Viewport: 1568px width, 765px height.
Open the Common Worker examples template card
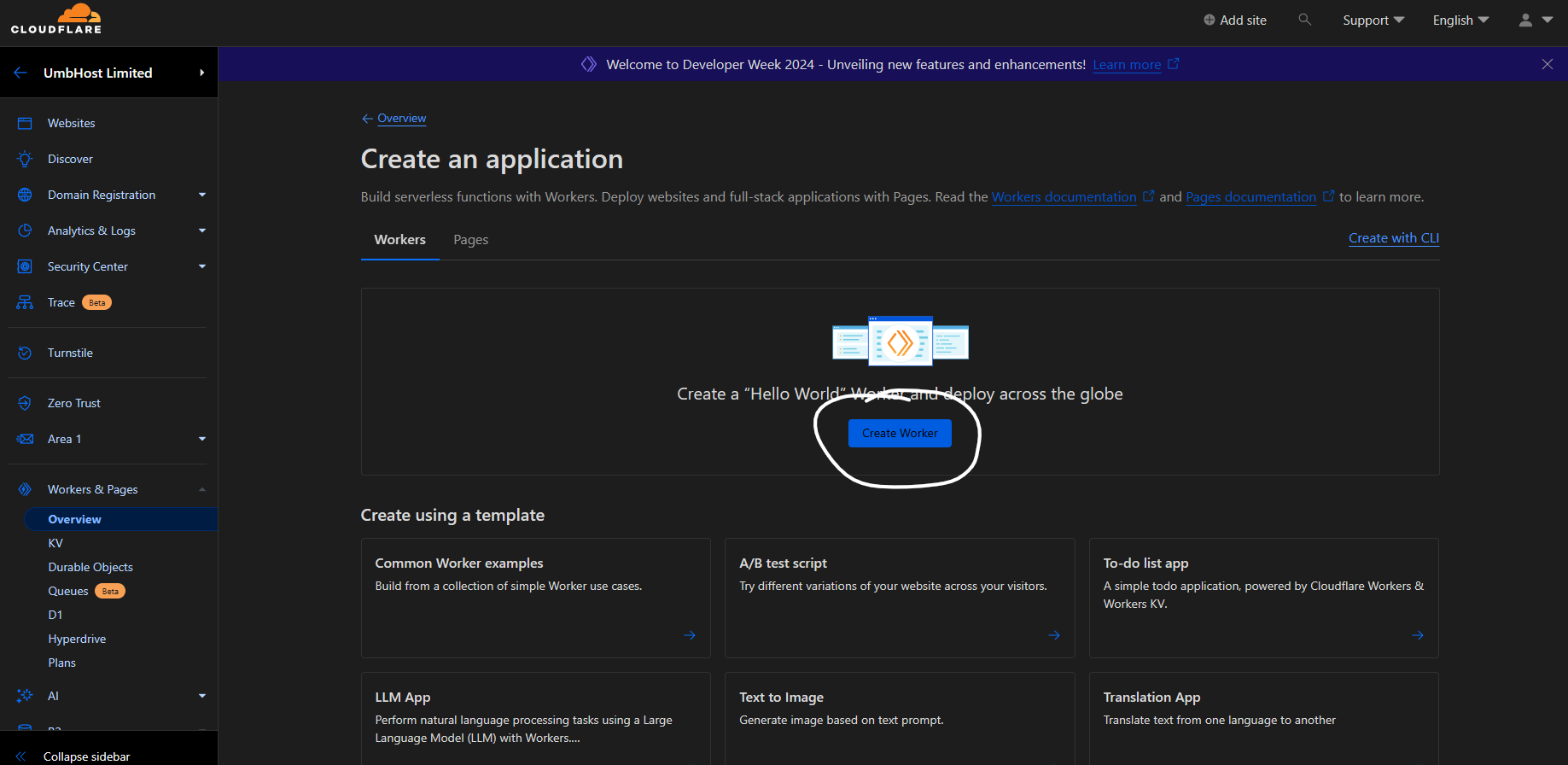click(536, 598)
